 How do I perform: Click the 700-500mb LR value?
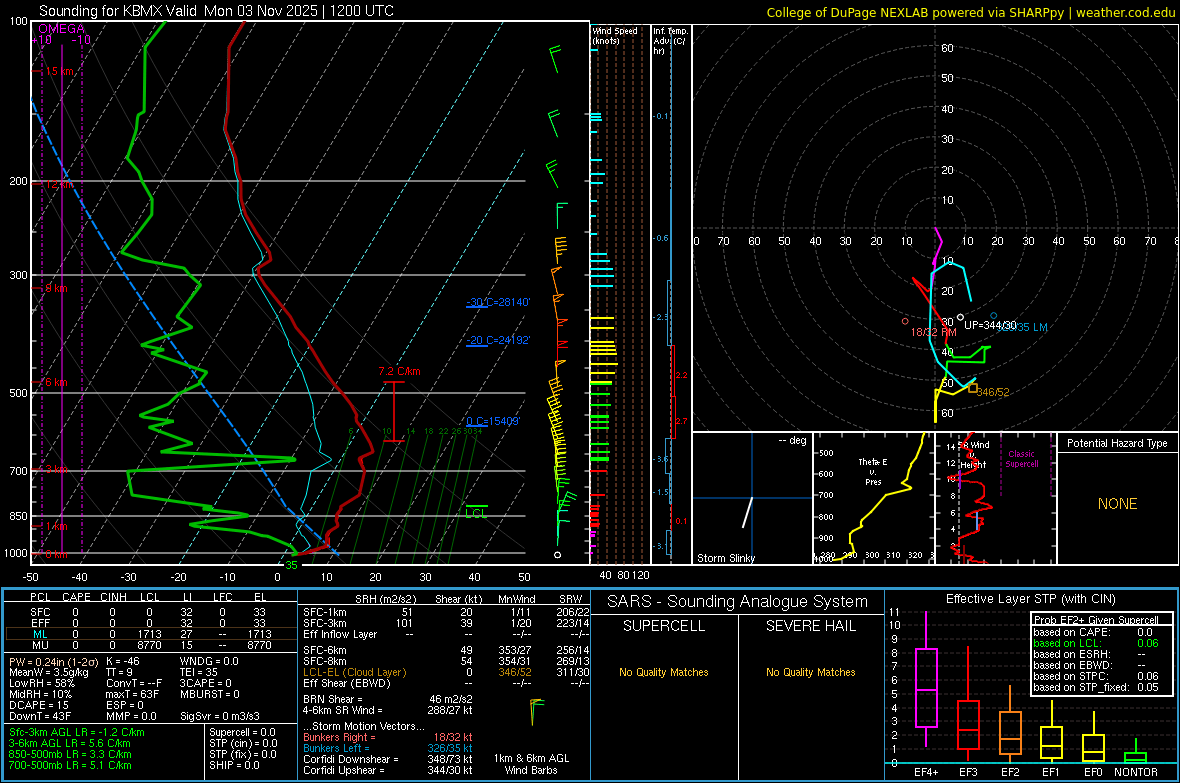click(x=70, y=765)
